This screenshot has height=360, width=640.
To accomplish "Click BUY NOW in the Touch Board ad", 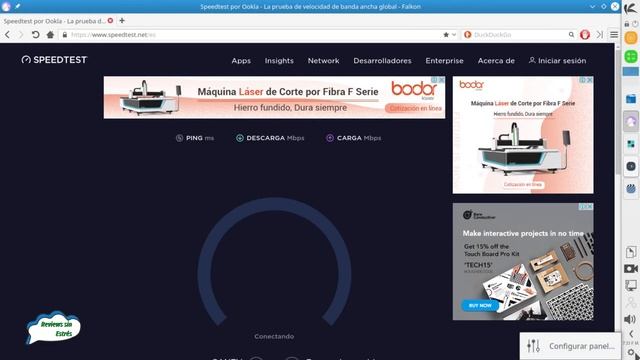I will pyautogui.click(x=480, y=305).
